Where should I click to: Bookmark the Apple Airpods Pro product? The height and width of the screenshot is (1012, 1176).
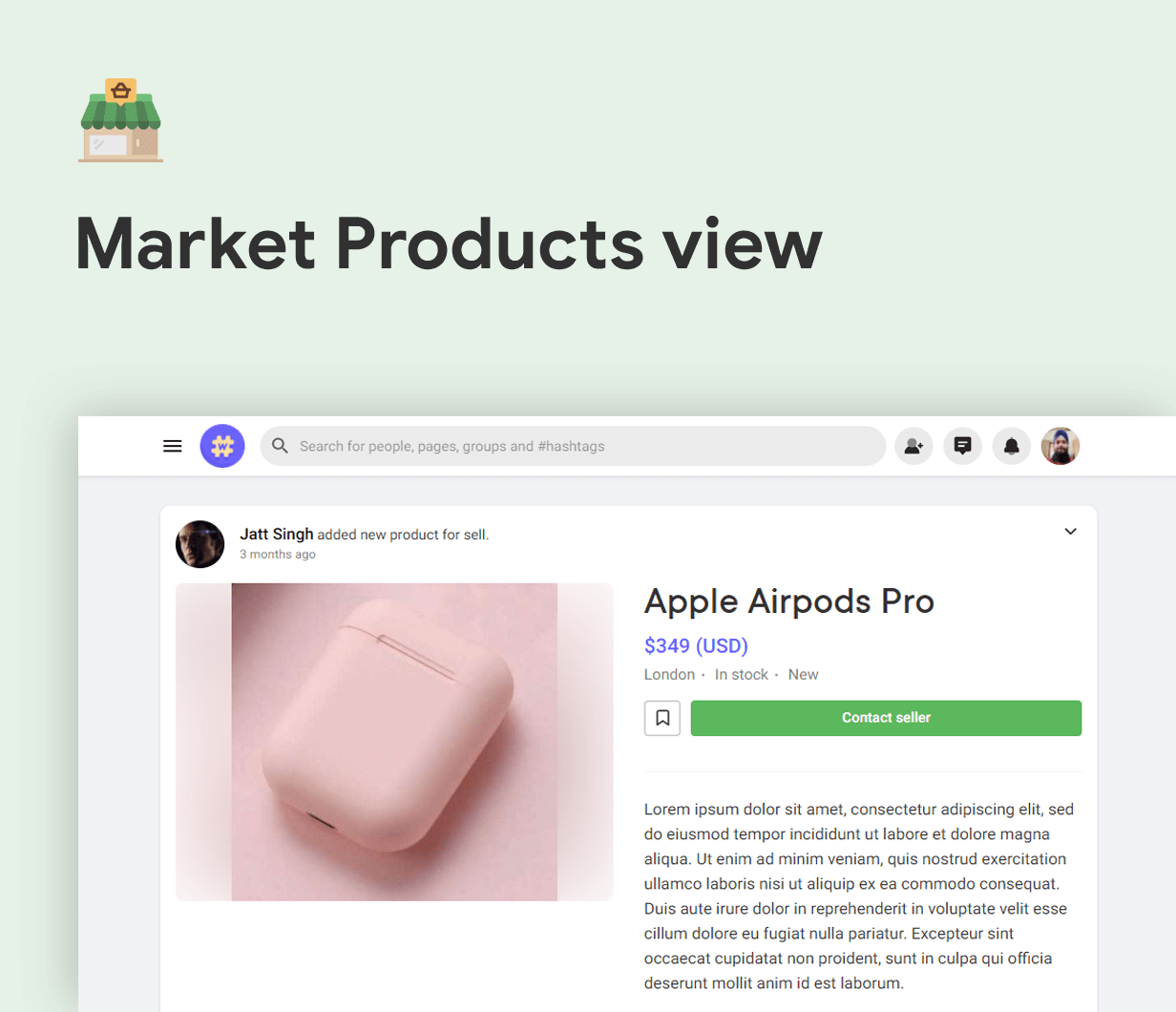(x=662, y=718)
